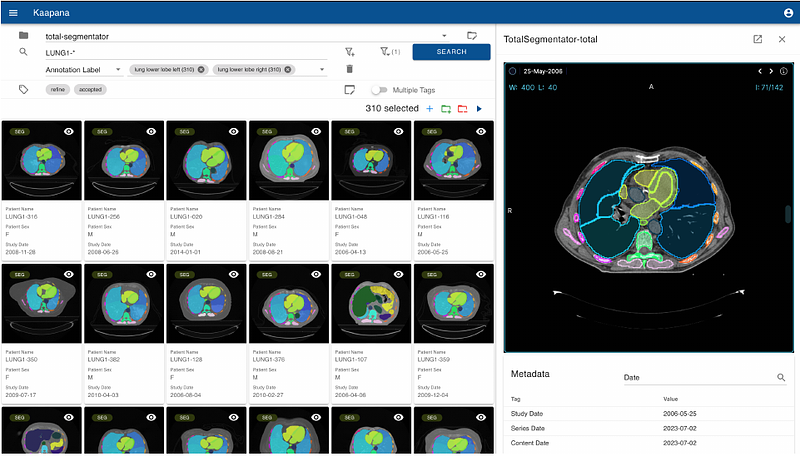Viewport: 800px width, 456px height.
Task: Click the green add-to-dataset folder icon
Action: click(446, 109)
